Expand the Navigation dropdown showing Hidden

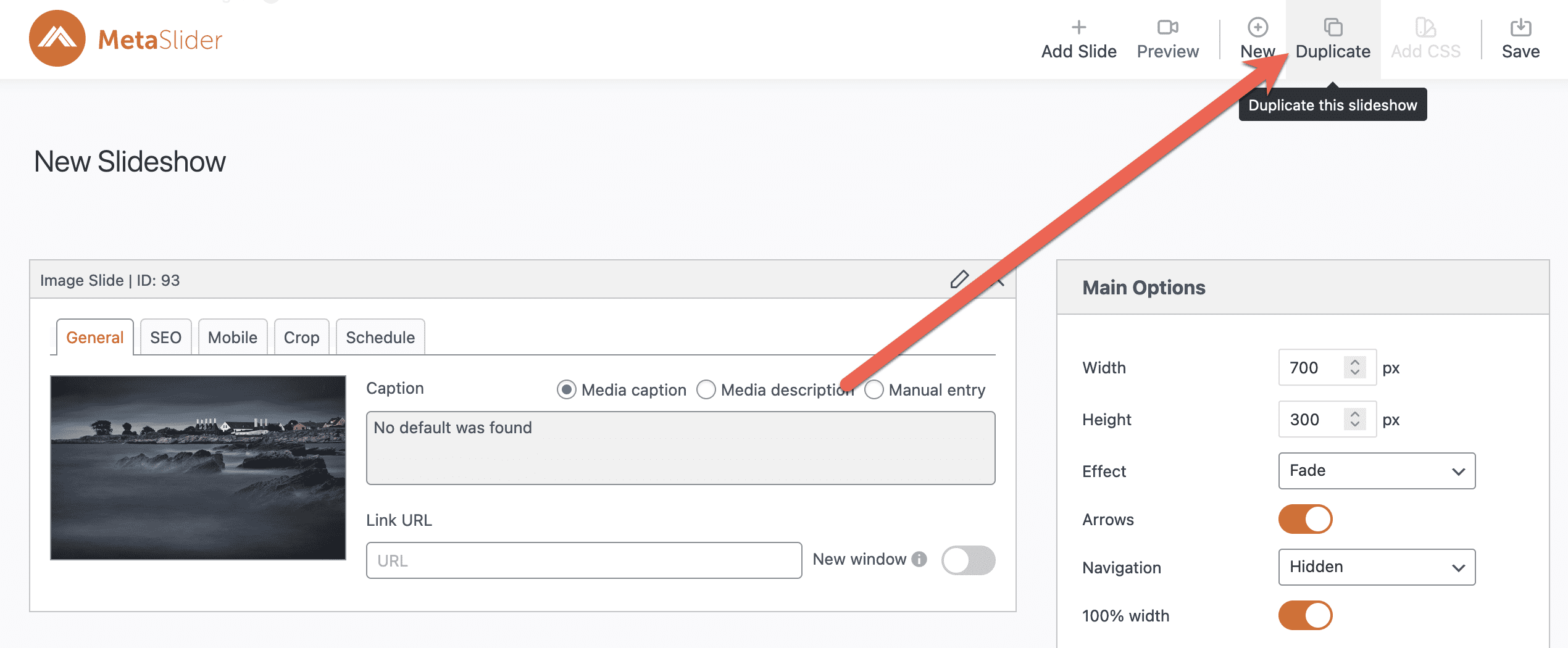(x=1376, y=567)
